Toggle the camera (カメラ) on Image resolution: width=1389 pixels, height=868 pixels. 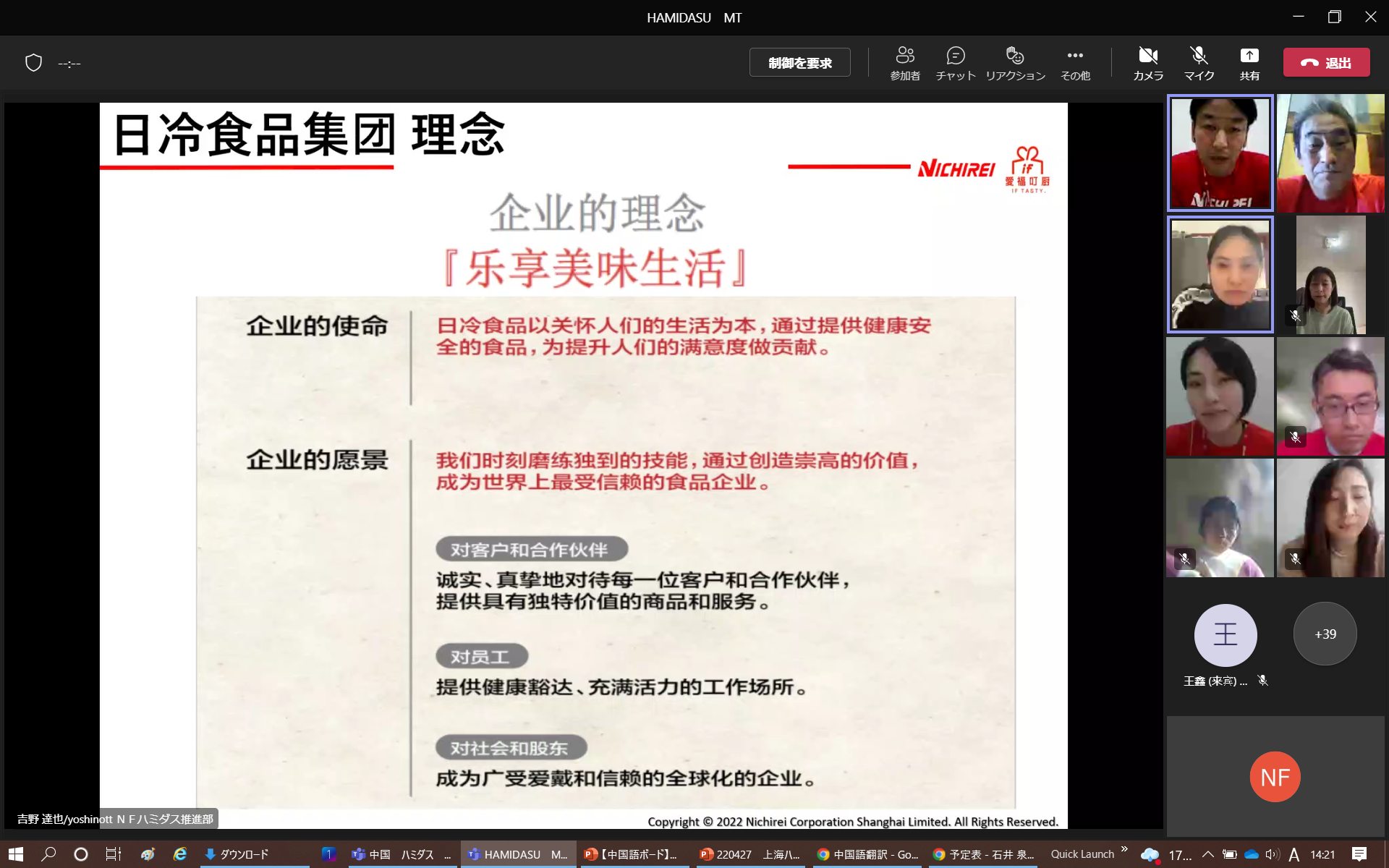pos(1148,63)
